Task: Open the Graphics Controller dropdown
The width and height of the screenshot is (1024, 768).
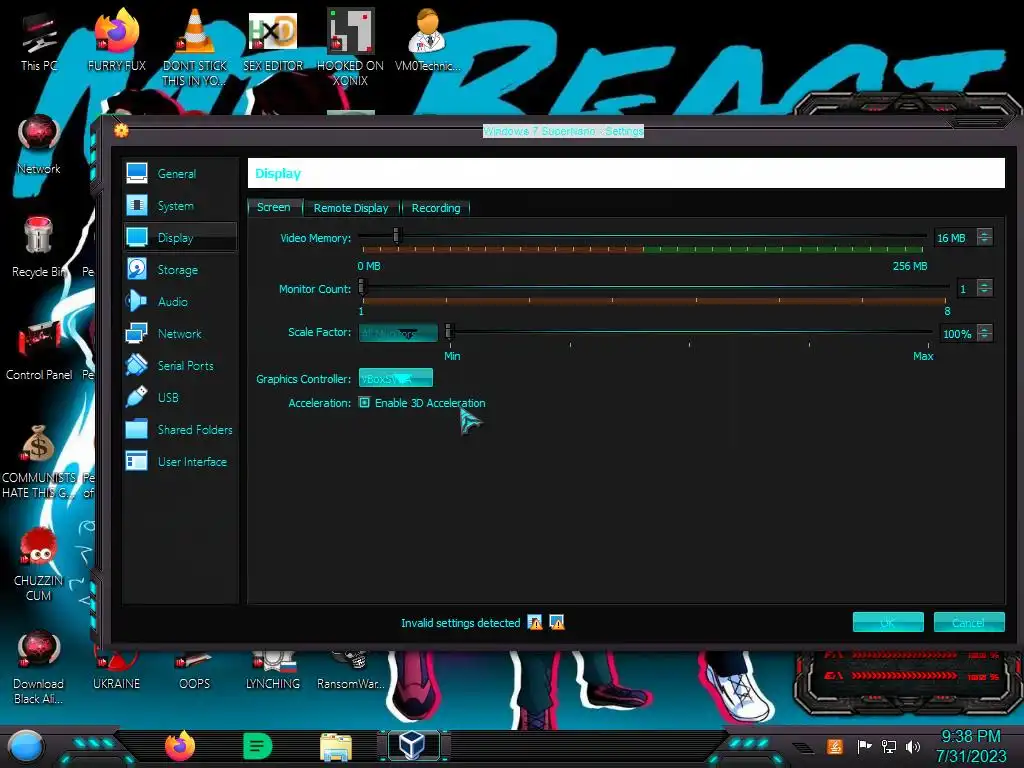Action: click(x=396, y=377)
